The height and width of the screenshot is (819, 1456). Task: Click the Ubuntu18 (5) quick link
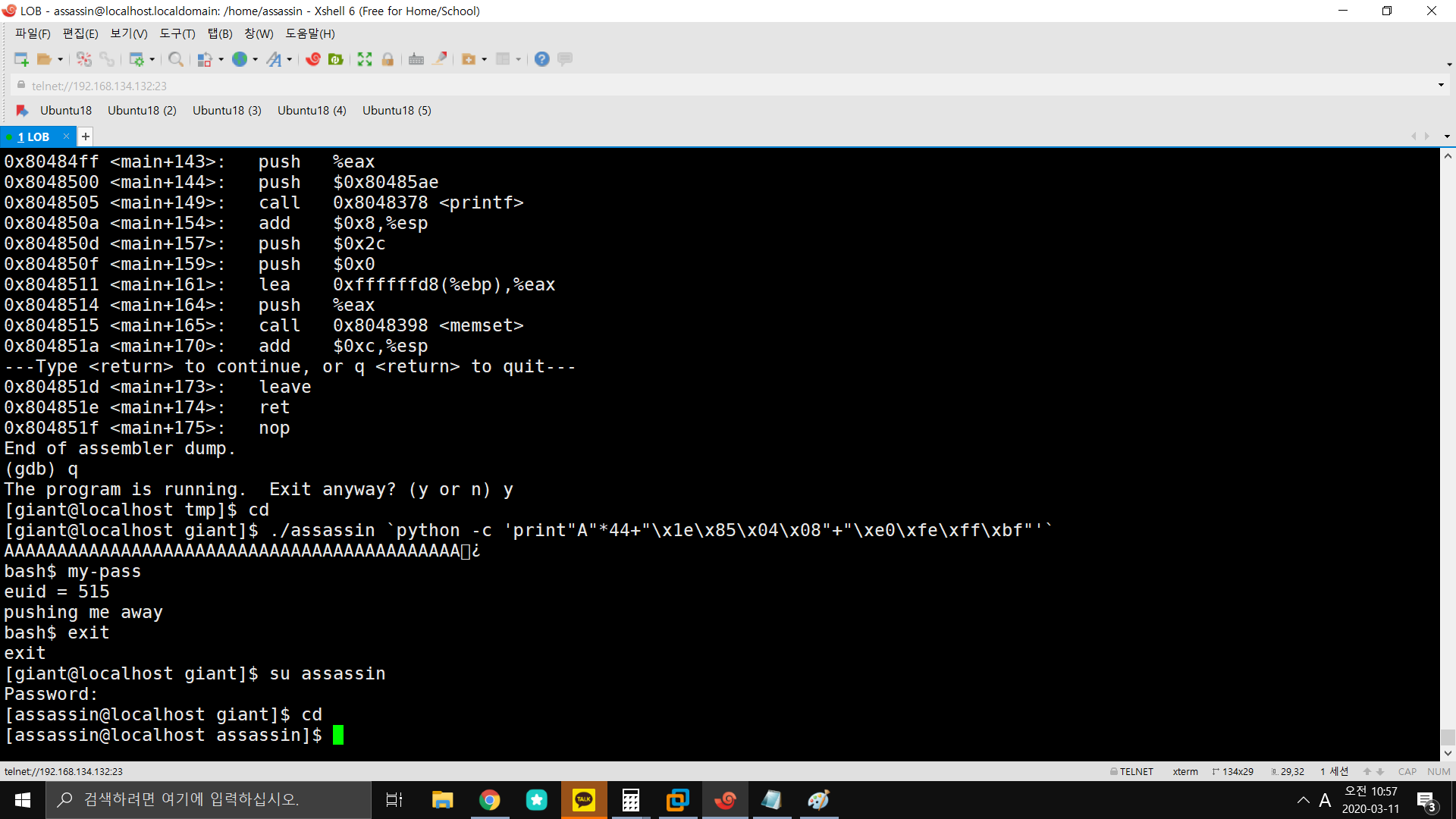(x=397, y=110)
